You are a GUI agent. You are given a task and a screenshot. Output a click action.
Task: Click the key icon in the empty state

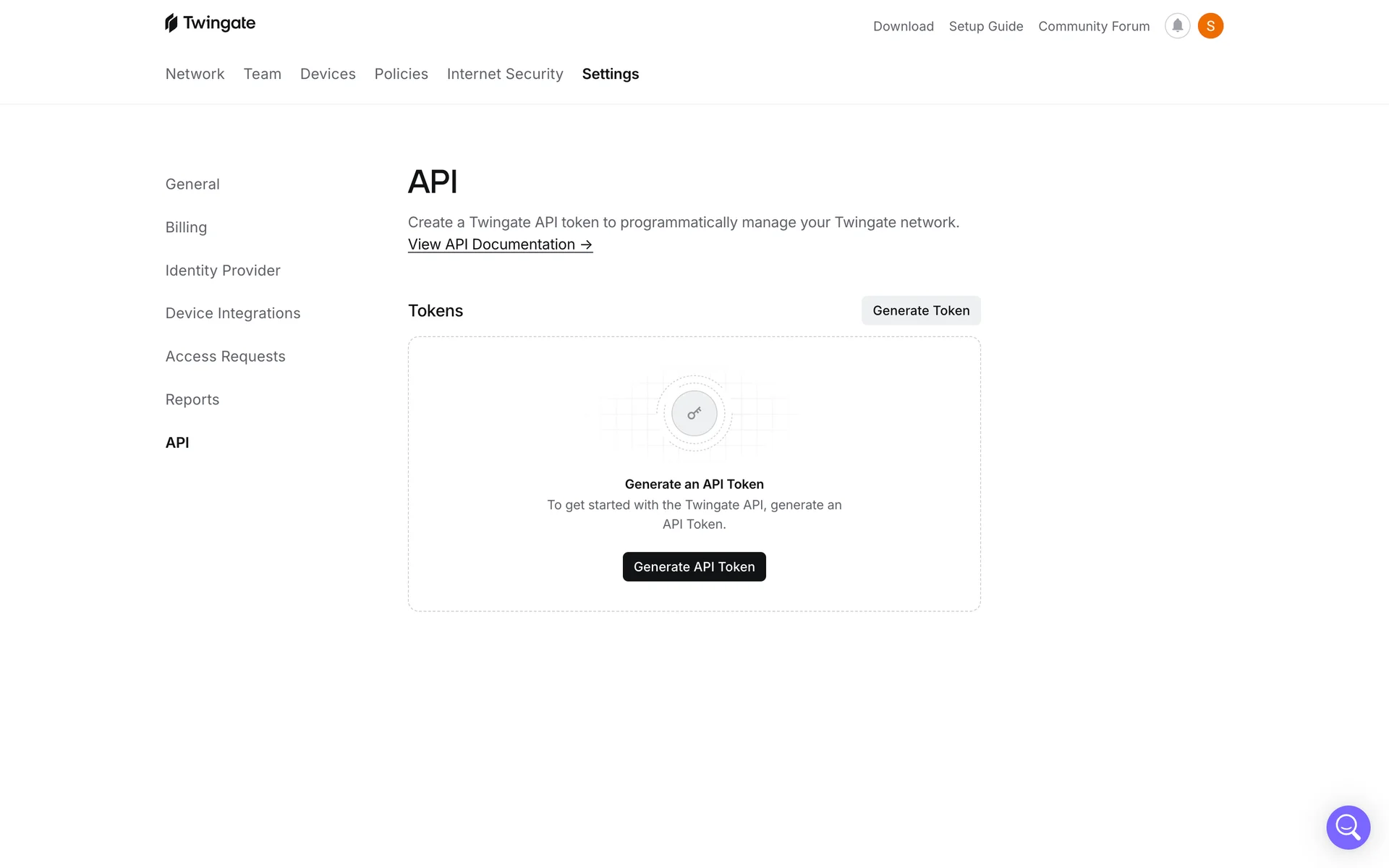pyautogui.click(x=694, y=414)
